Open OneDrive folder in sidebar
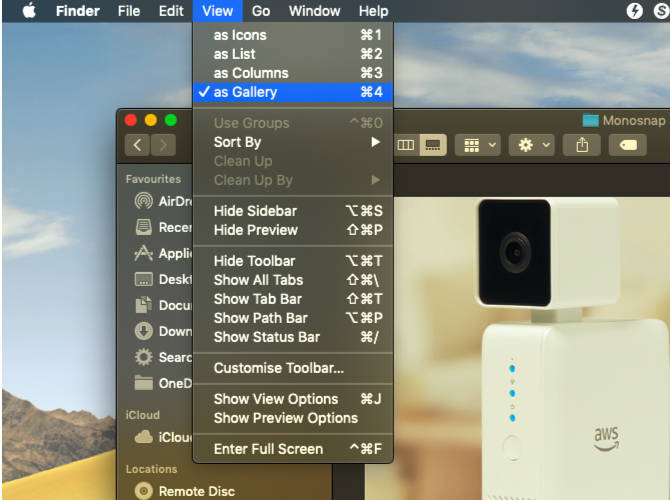The height and width of the screenshot is (500, 670). [163, 383]
